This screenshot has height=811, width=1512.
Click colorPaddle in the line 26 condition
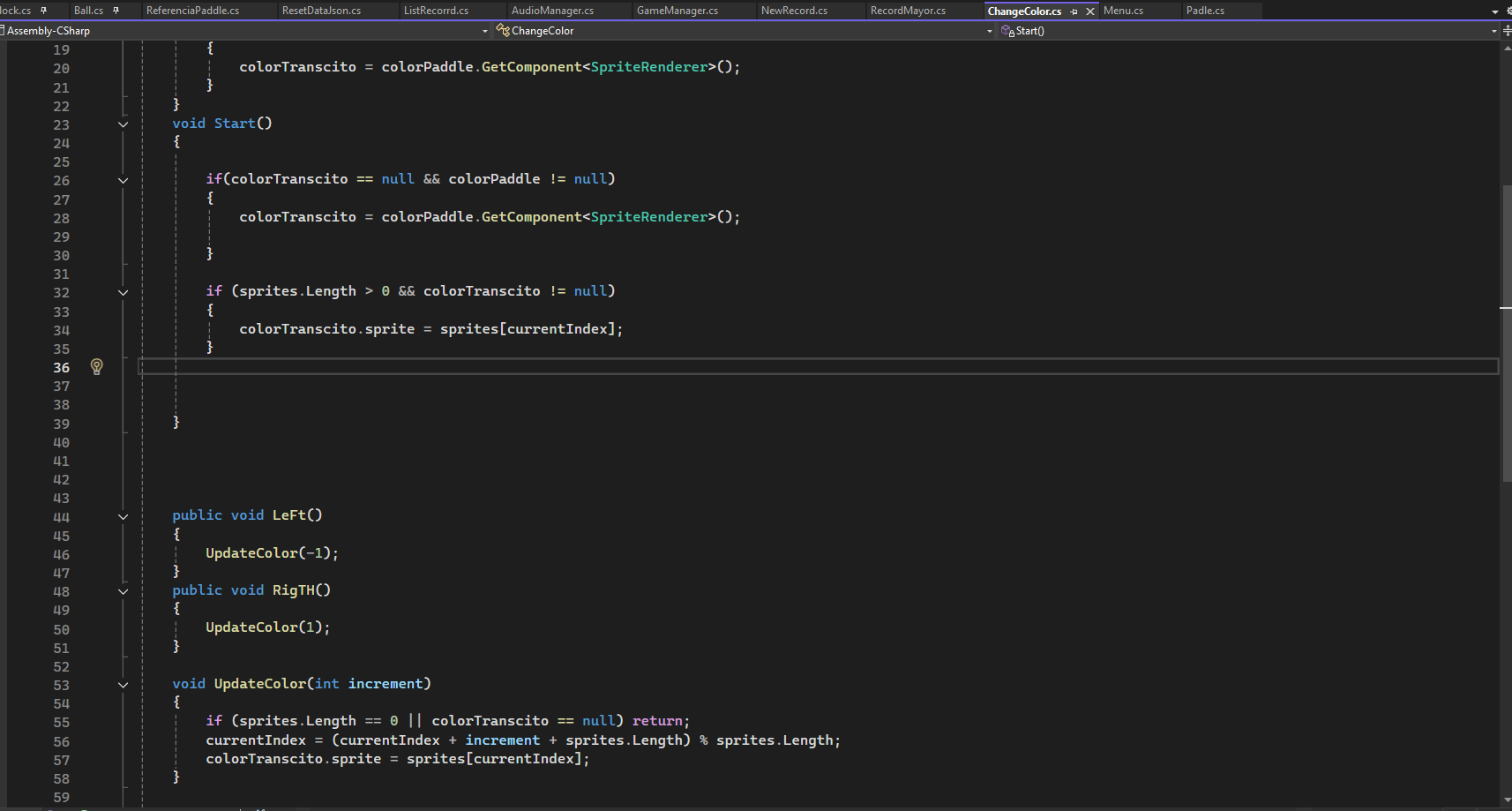[x=494, y=179]
